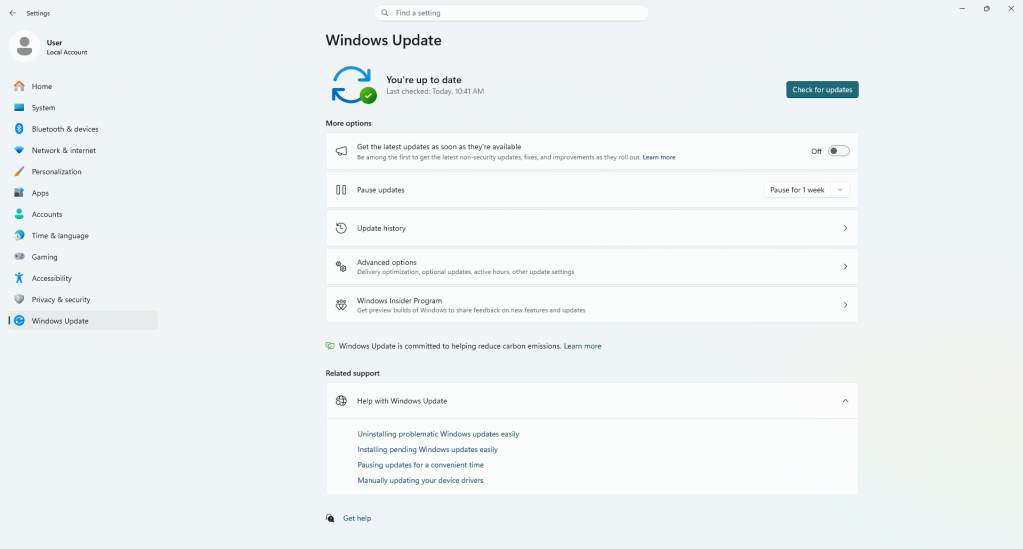This screenshot has height=549, width=1023.
Task: Click the Time & language globe icon
Action: point(19,236)
